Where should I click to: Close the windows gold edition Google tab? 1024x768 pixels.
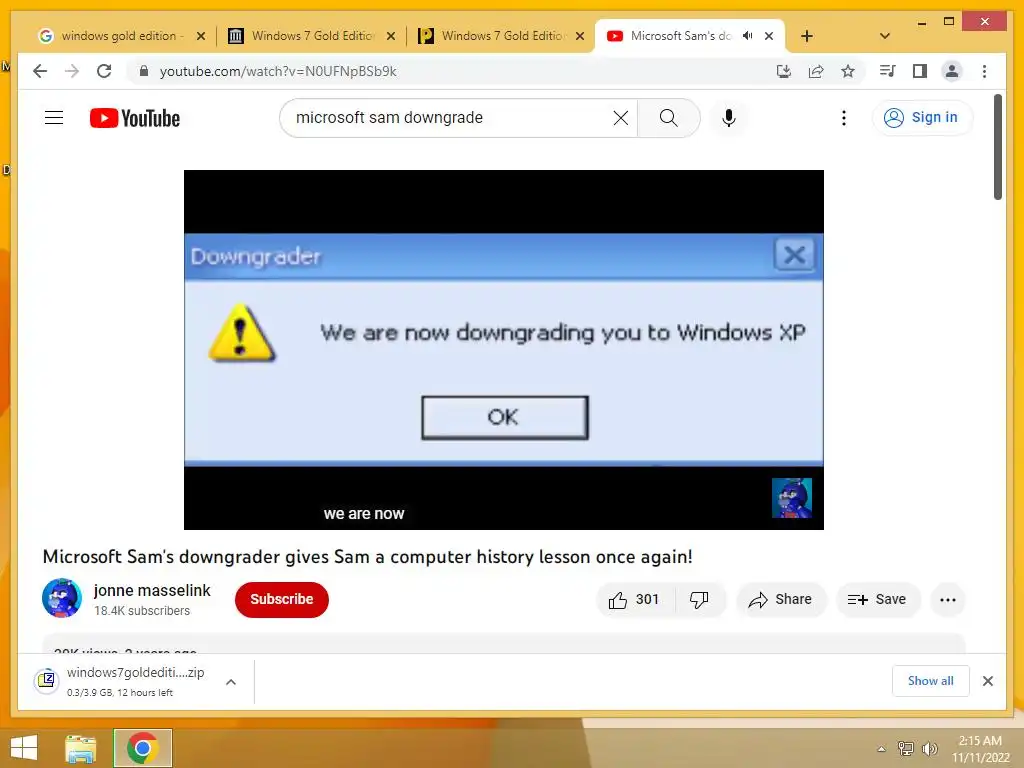[200, 36]
